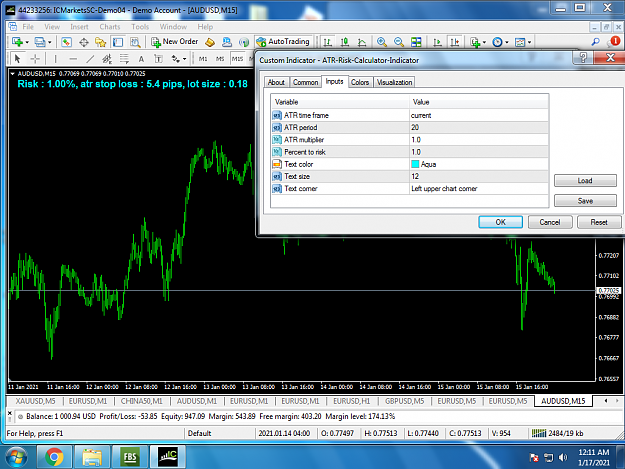This screenshot has width=625, height=469.
Task: Switch chart to line chart icon
Action: pyautogui.click(x=362, y=42)
